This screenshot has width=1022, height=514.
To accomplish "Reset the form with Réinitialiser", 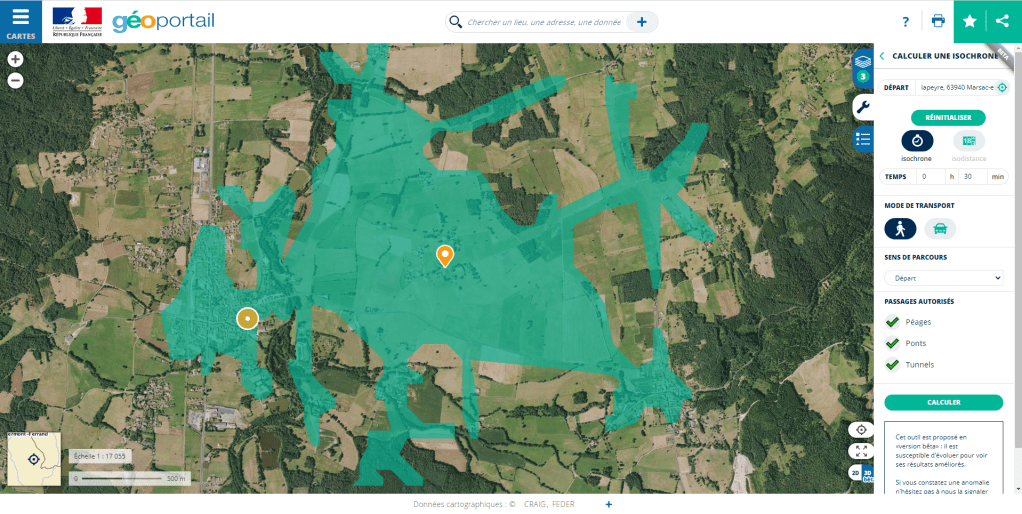I will (x=942, y=117).
